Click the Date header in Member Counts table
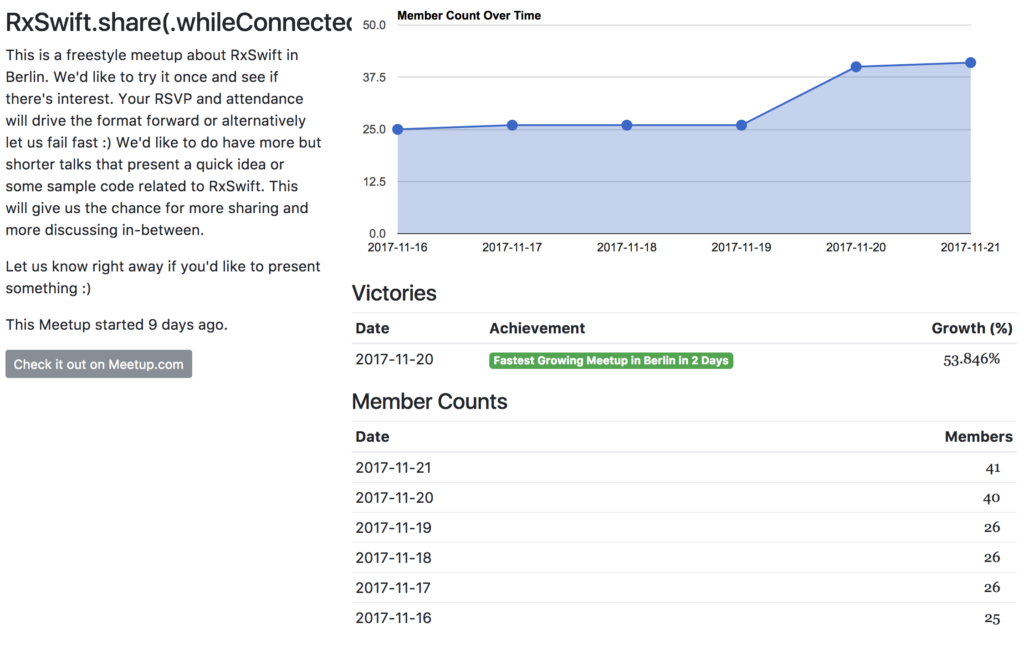The image size is (1024, 654). 372,436
